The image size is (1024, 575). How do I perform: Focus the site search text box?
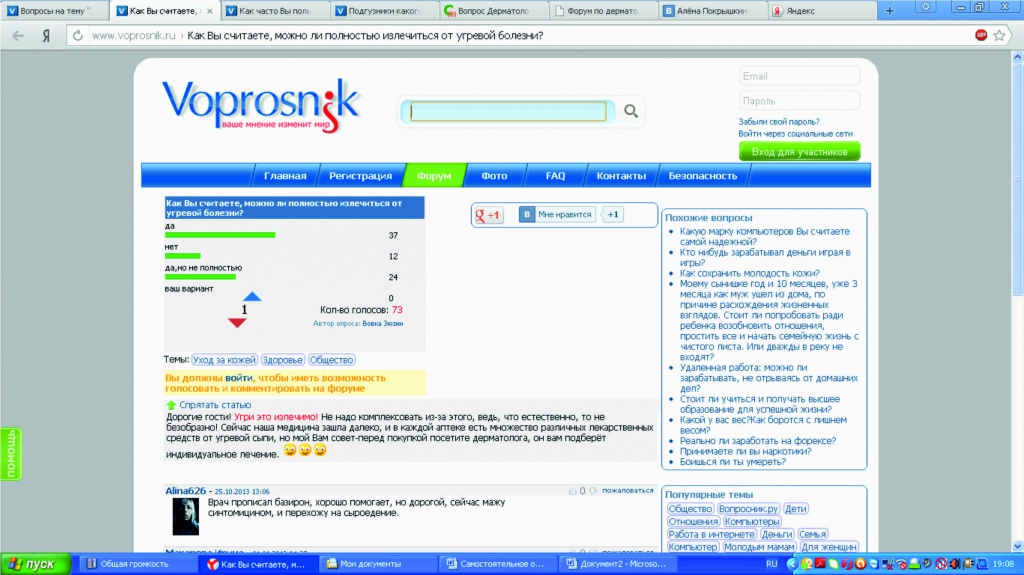tap(508, 111)
